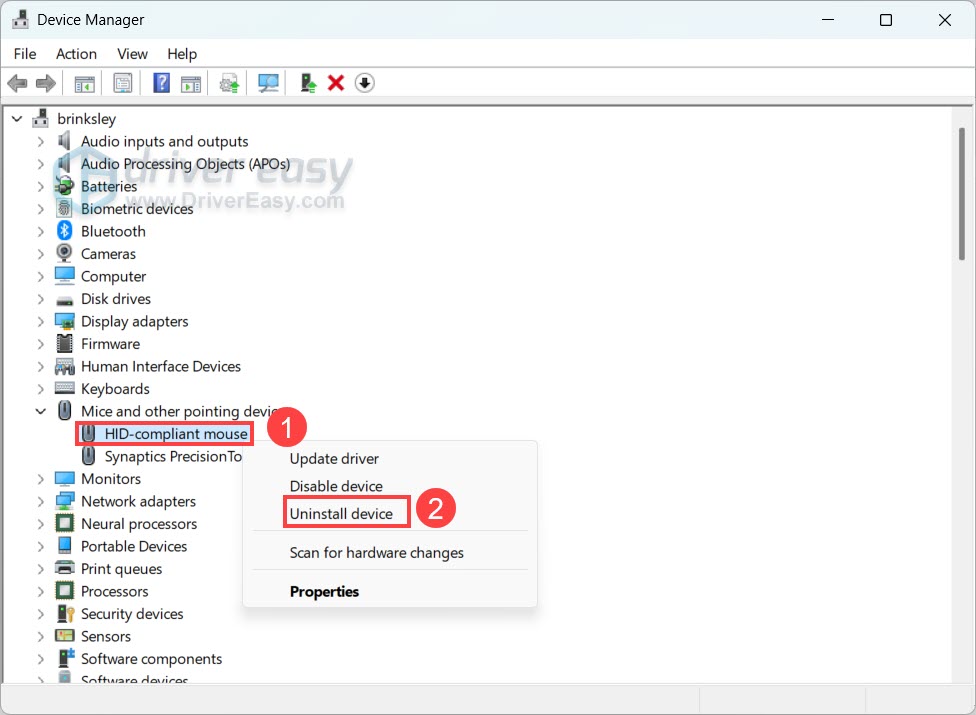Expand the Neural processors category
The image size is (976, 715).
click(40, 524)
